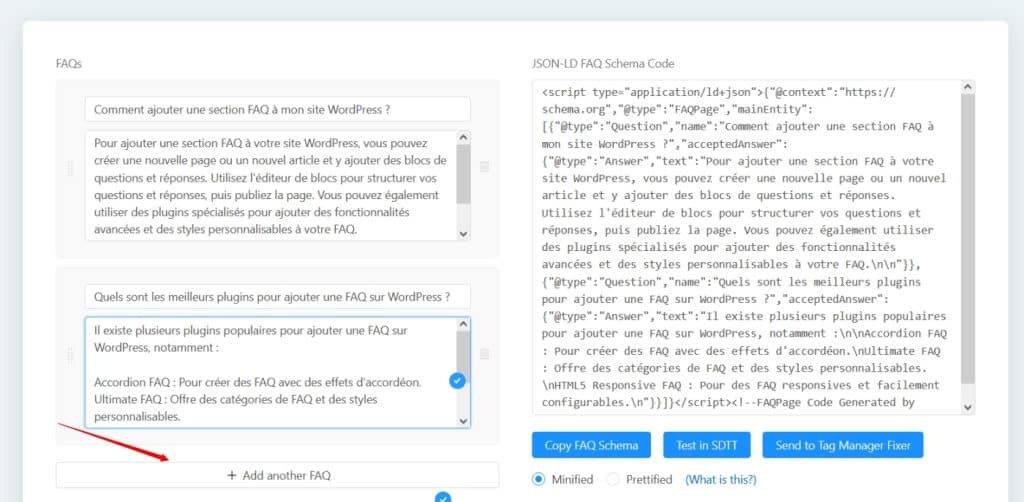Click up arrow of schema code scrollbar
The image size is (1024, 502).
[x=968, y=87]
